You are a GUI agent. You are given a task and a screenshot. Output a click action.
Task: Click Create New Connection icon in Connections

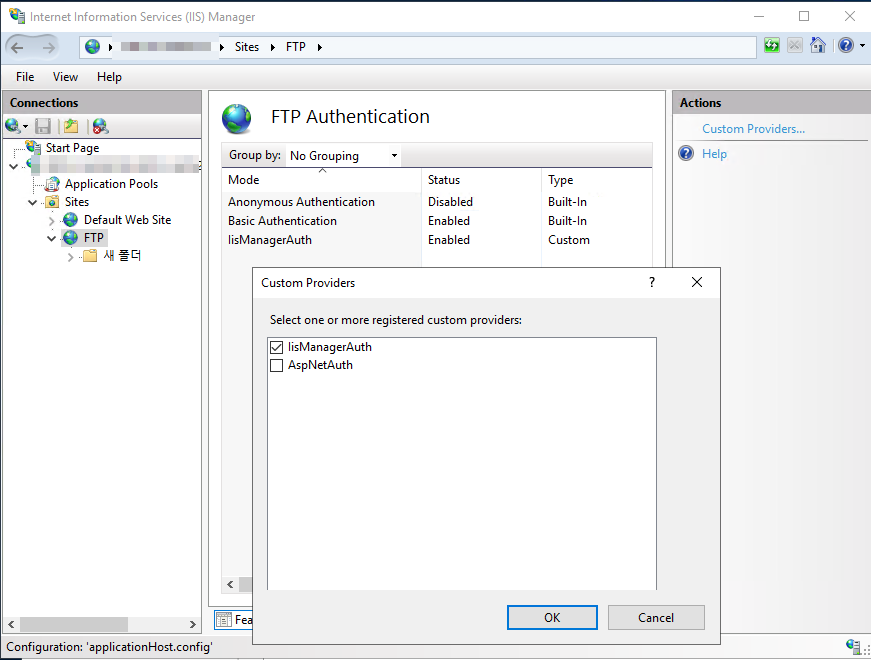tap(13, 126)
